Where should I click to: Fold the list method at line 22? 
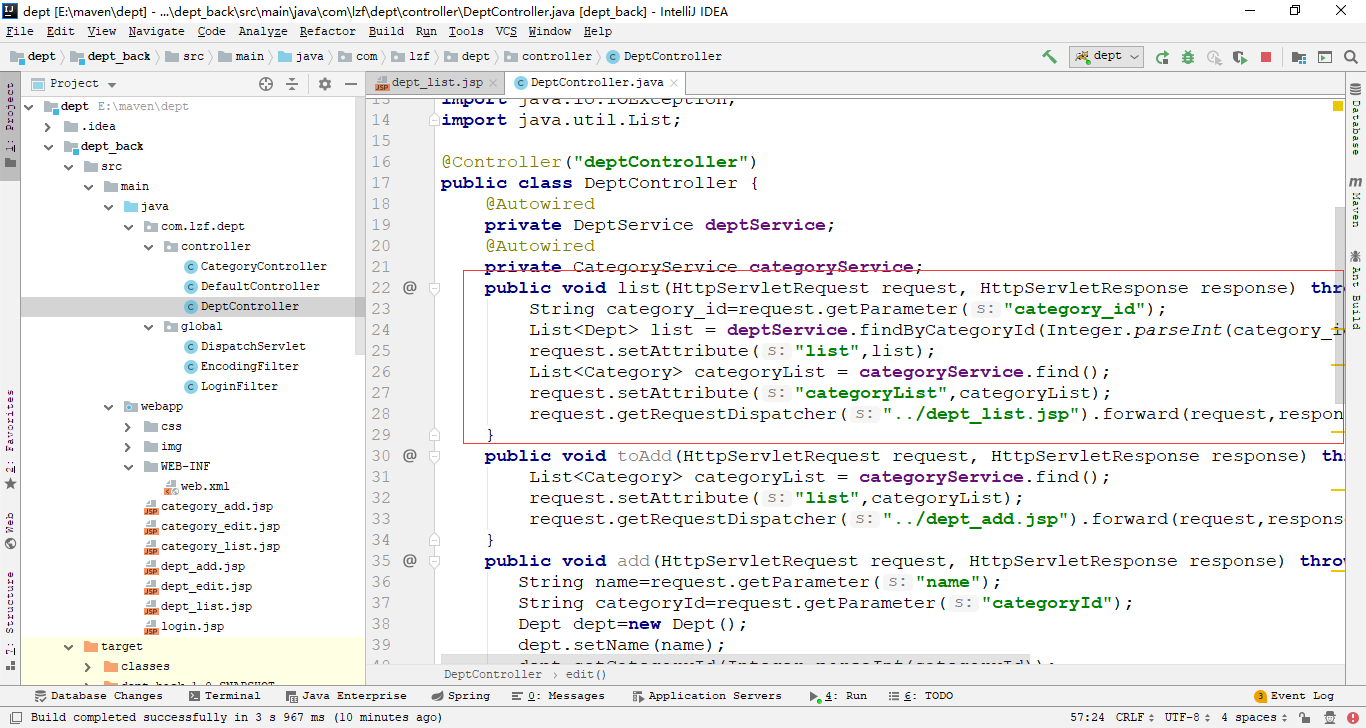435,288
